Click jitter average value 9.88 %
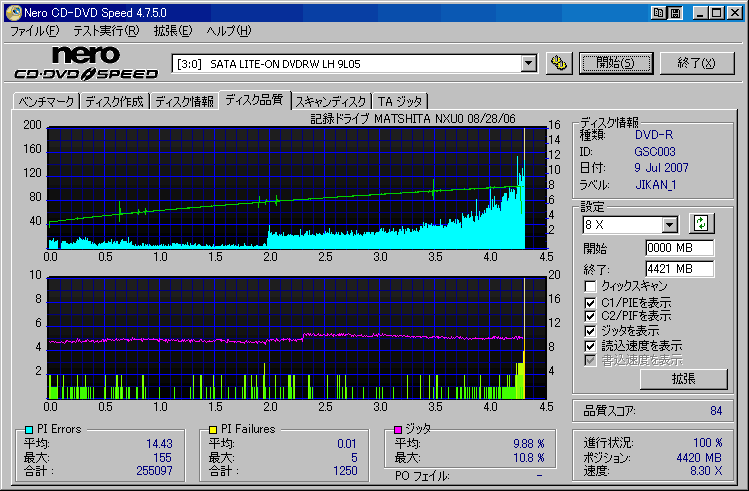 coord(529,444)
